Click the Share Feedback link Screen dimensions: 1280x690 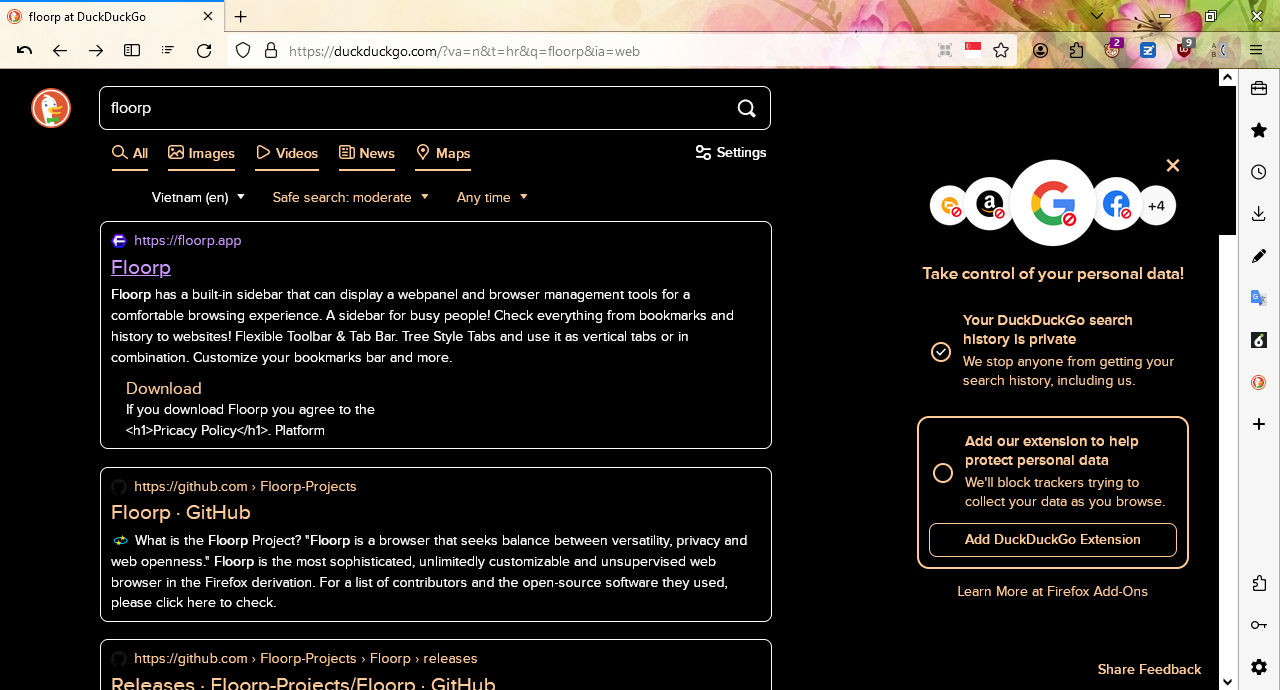[x=1149, y=669]
